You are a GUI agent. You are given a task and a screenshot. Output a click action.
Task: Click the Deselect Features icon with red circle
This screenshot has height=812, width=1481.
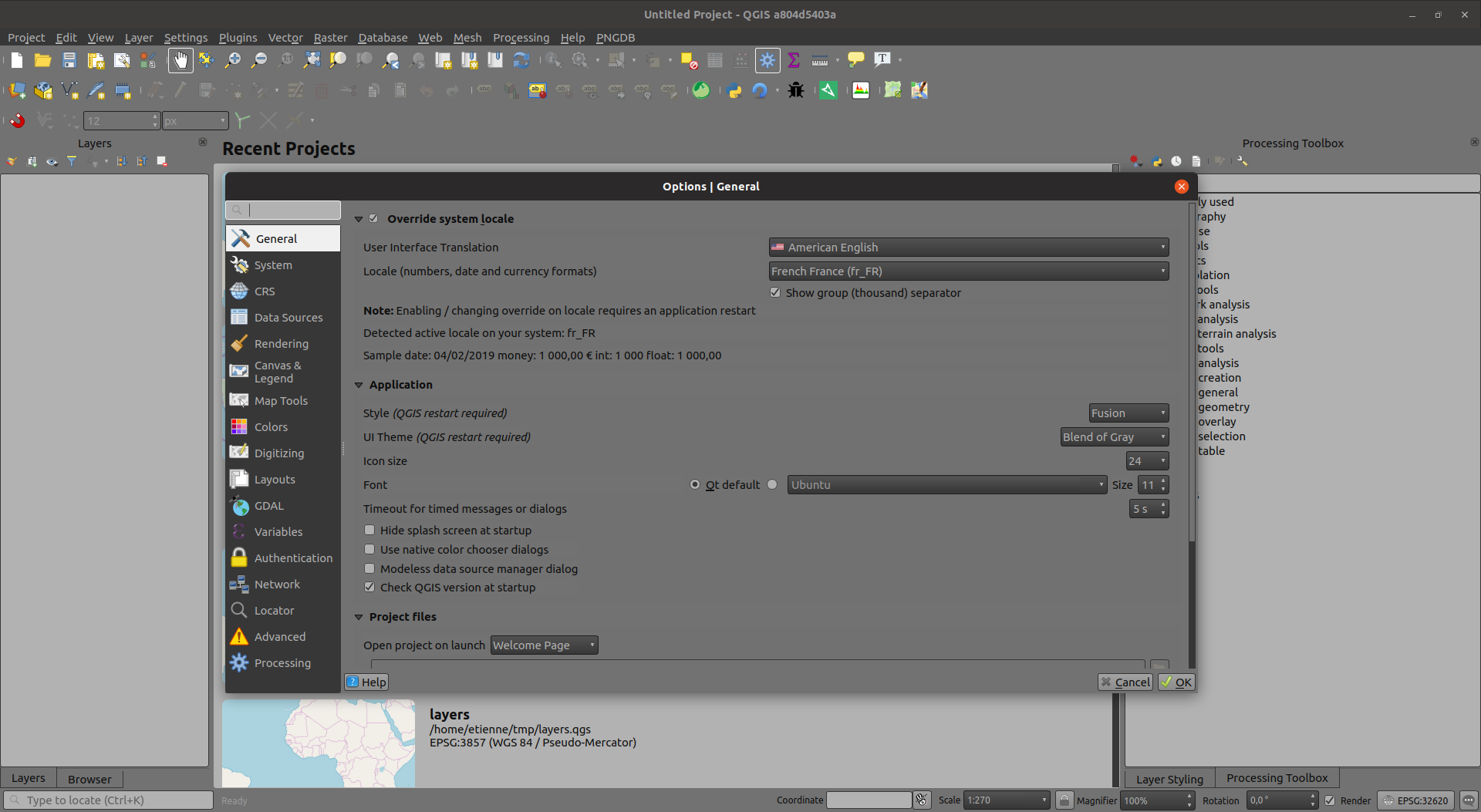pyautogui.click(x=689, y=60)
